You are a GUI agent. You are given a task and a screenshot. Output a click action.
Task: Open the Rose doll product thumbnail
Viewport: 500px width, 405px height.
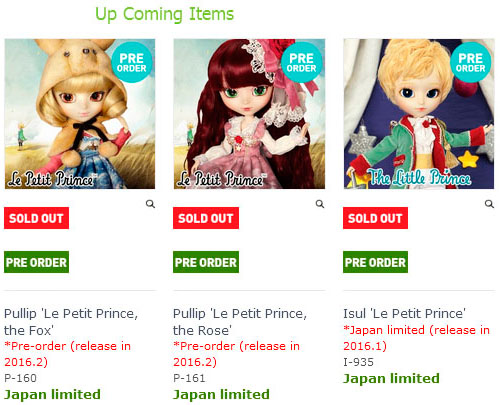tap(249, 114)
